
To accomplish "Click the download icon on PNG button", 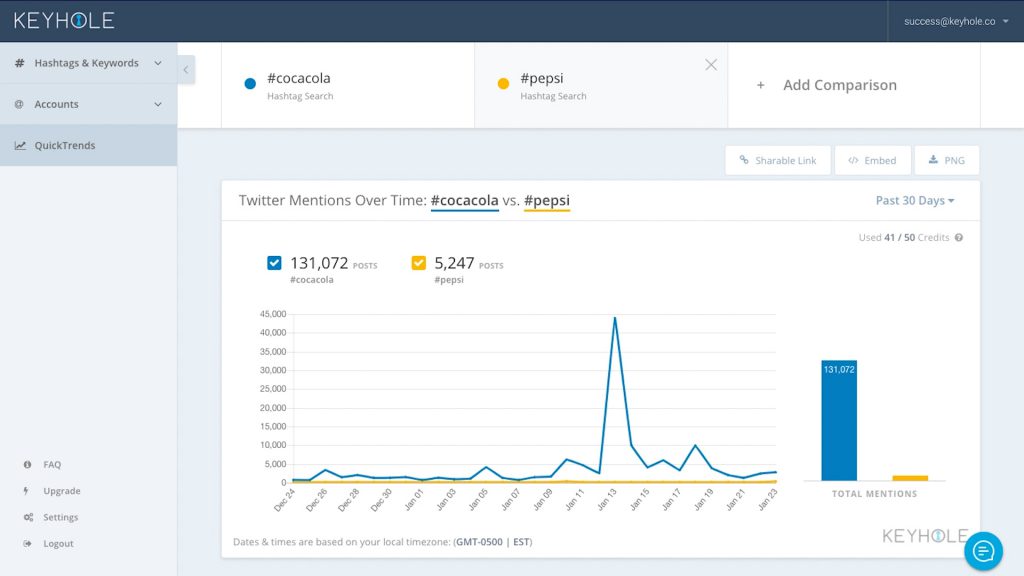I will point(933,159).
